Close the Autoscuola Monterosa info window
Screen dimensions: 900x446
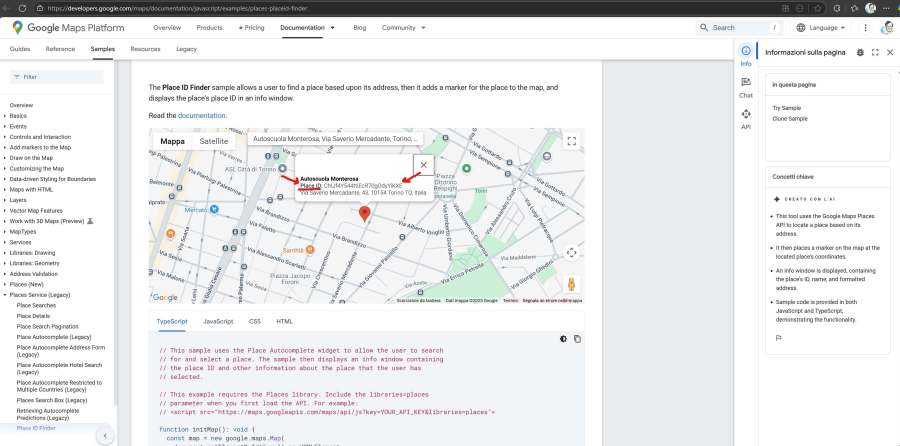(423, 166)
